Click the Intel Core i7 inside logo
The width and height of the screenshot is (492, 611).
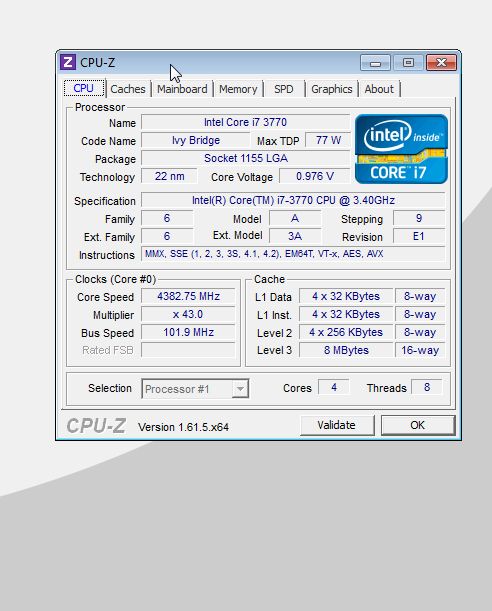pos(401,149)
